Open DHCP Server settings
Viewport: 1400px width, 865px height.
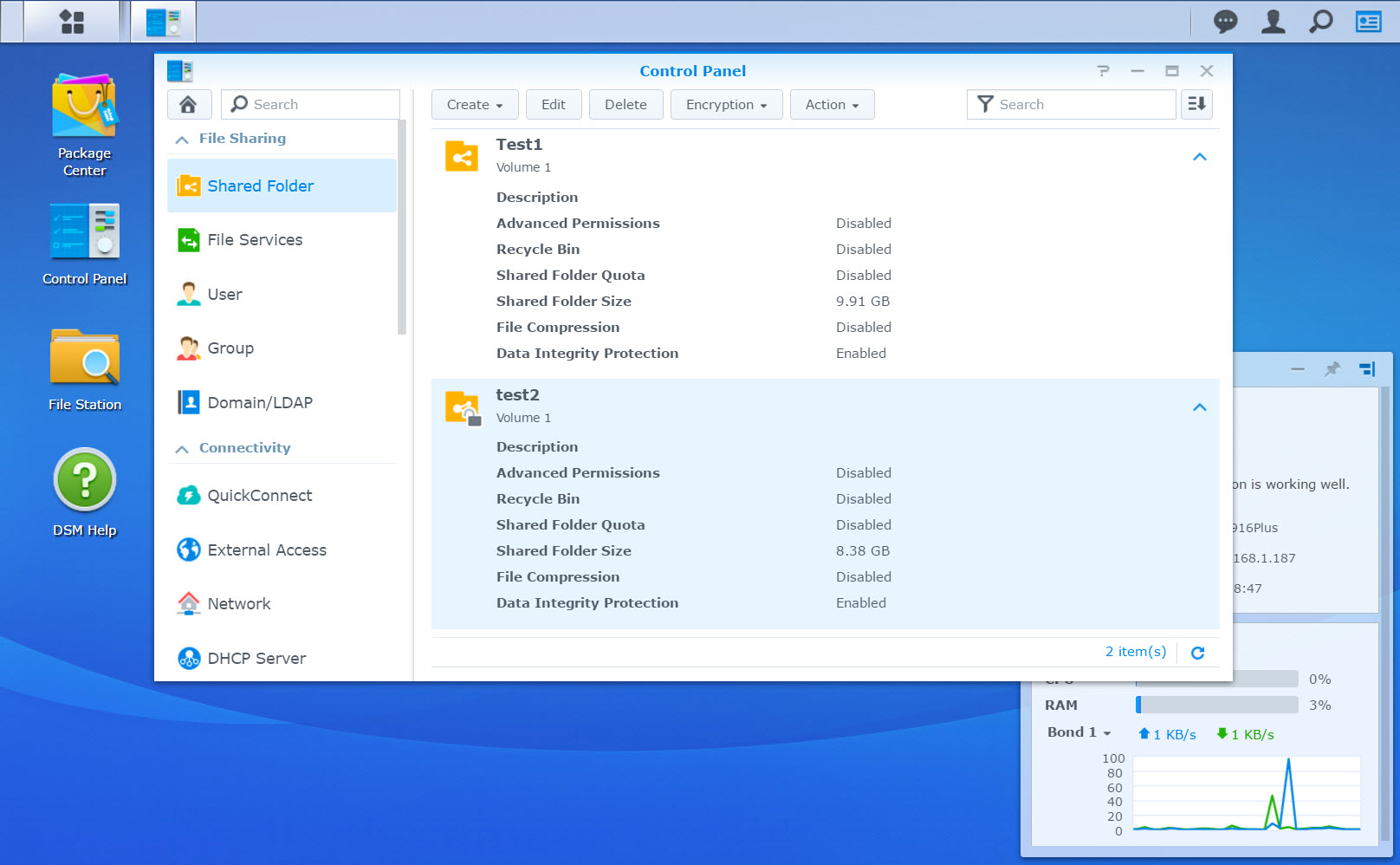(x=282, y=659)
